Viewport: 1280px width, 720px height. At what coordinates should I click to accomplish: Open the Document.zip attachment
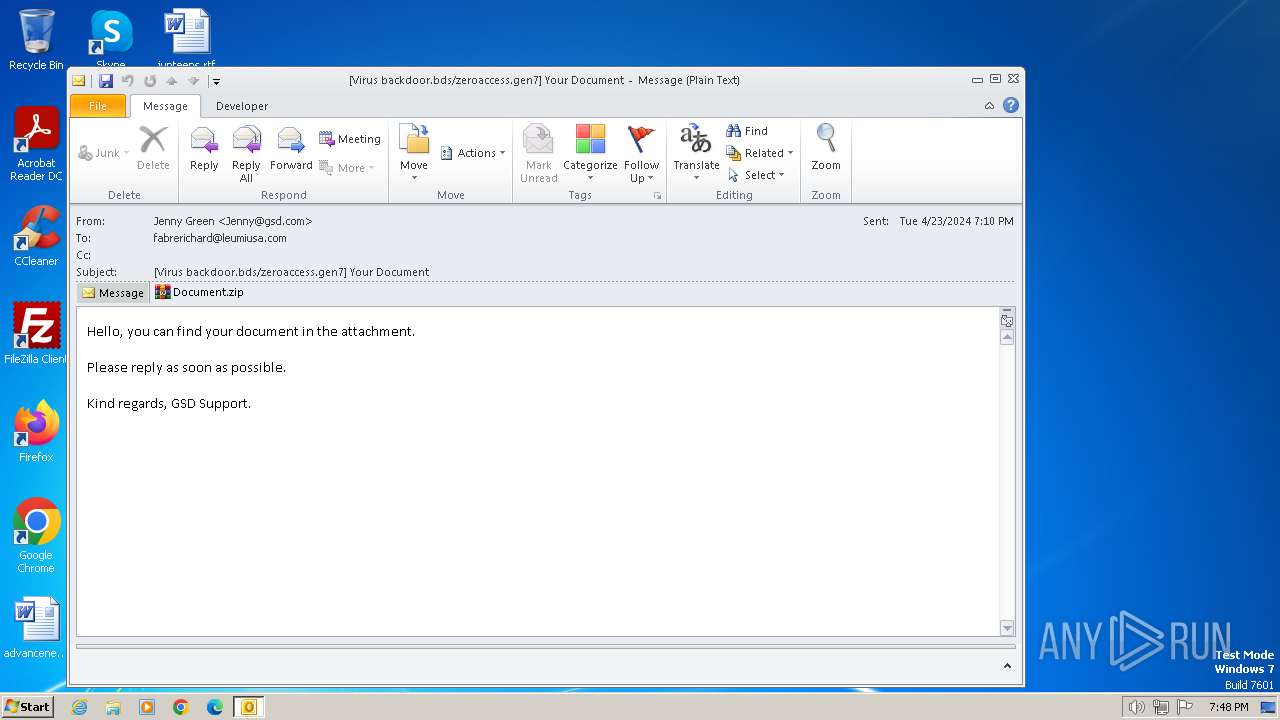pos(199,293)
